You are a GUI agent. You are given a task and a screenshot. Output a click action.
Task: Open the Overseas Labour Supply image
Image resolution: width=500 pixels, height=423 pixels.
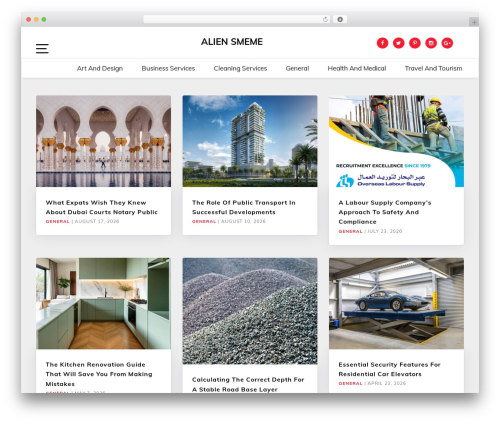[x=396, y=141]
